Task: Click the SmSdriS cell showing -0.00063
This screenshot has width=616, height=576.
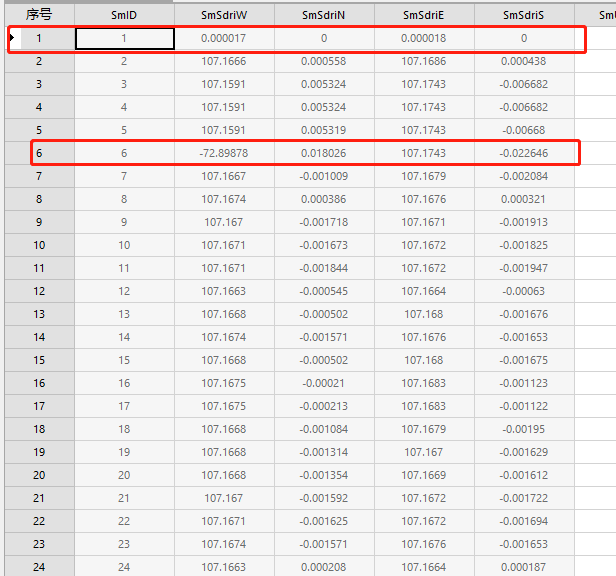Action: (x=524, y=291)
